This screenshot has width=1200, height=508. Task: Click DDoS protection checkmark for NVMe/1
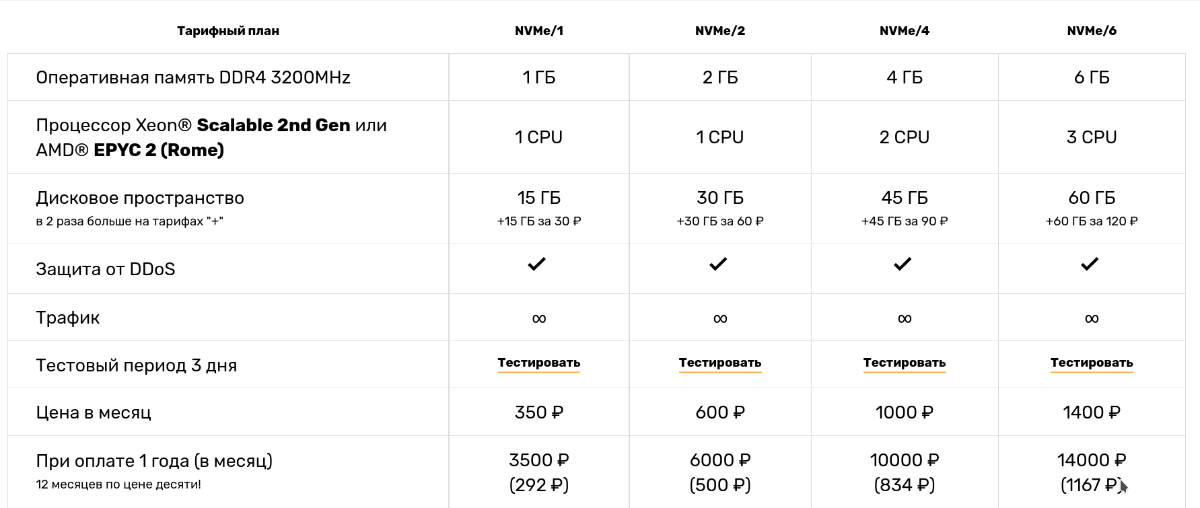[539, 265]
